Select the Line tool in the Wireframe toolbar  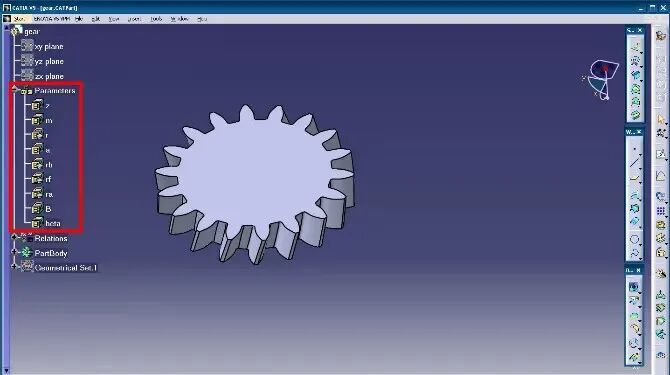tap(635, 162)
